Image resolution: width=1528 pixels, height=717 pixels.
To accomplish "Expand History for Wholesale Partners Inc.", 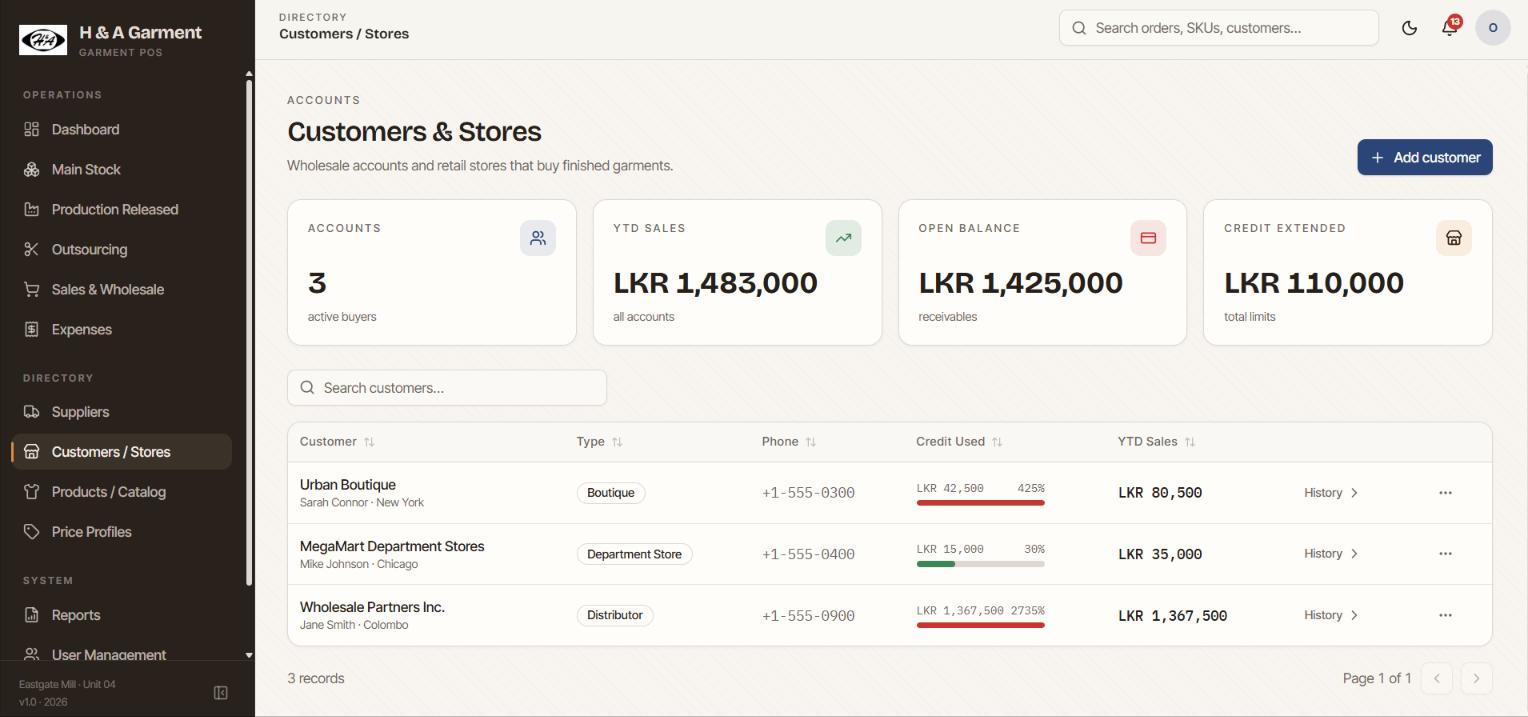I will point(1331,615).
